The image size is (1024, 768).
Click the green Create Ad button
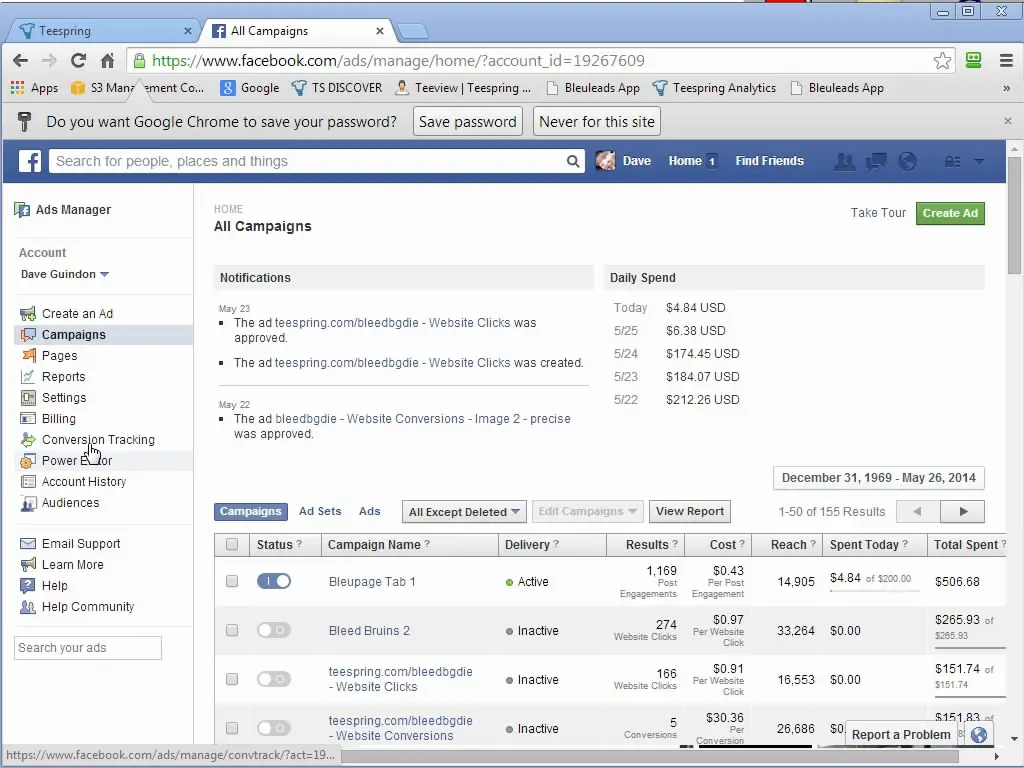[950, 213]
